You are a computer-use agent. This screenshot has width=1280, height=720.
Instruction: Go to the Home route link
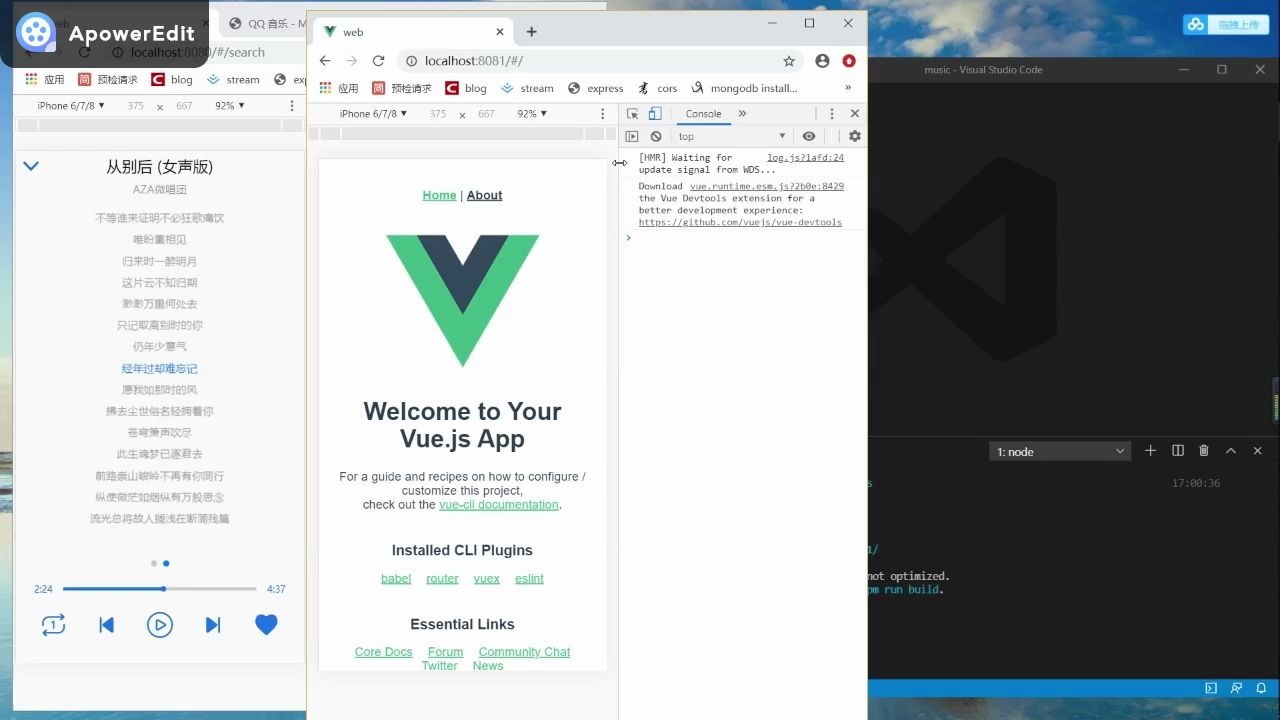439,195
